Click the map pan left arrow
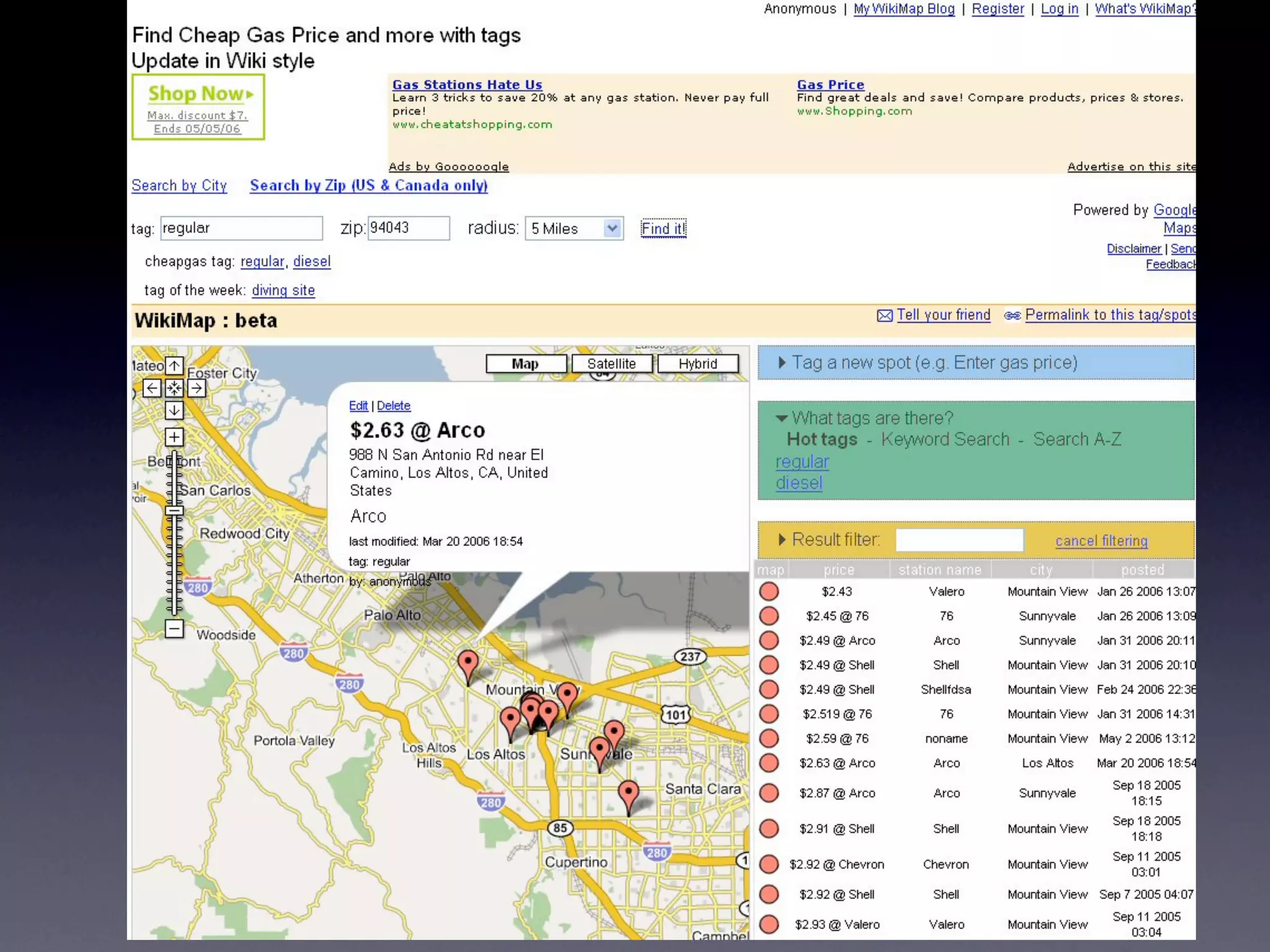 [152, 388]
